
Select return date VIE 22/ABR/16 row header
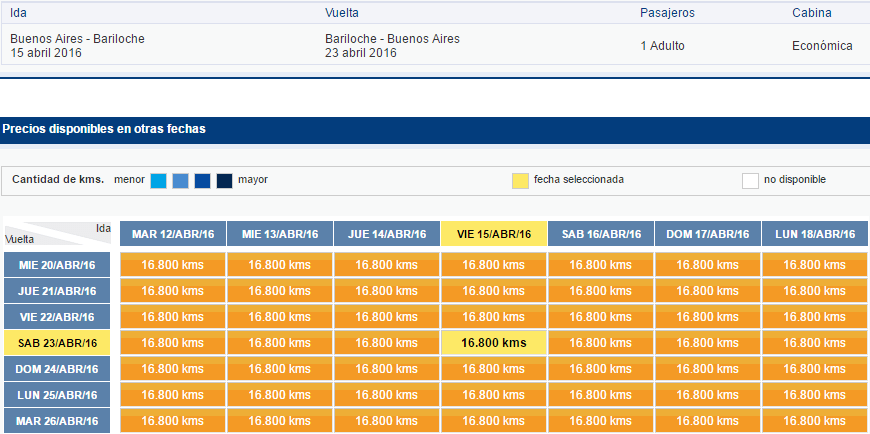click(57, 317)
